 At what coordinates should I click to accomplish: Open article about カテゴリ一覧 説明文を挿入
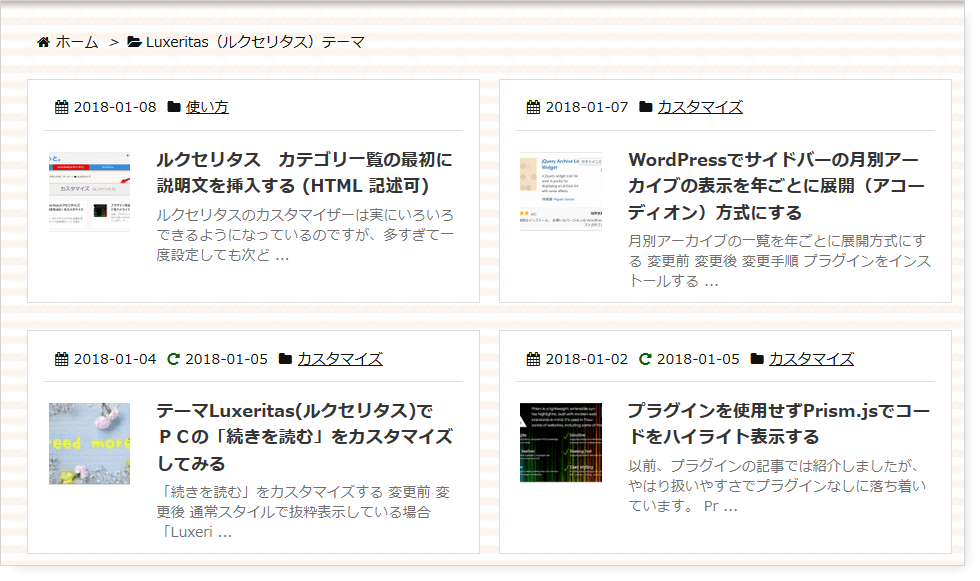tap(304, 173)
